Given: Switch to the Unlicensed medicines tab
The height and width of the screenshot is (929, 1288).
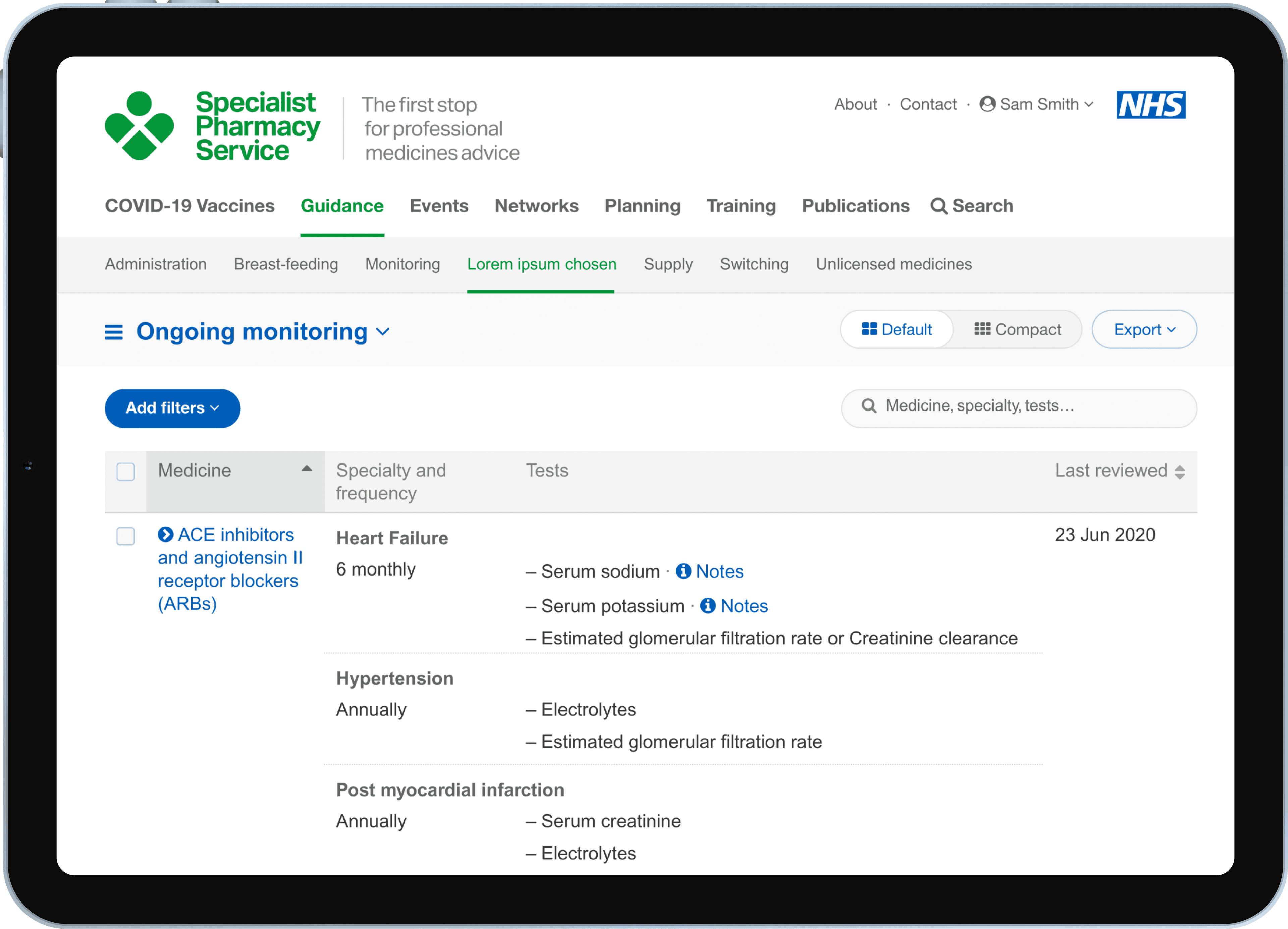Looking at the screenshot, I should (x=894, y=264).
